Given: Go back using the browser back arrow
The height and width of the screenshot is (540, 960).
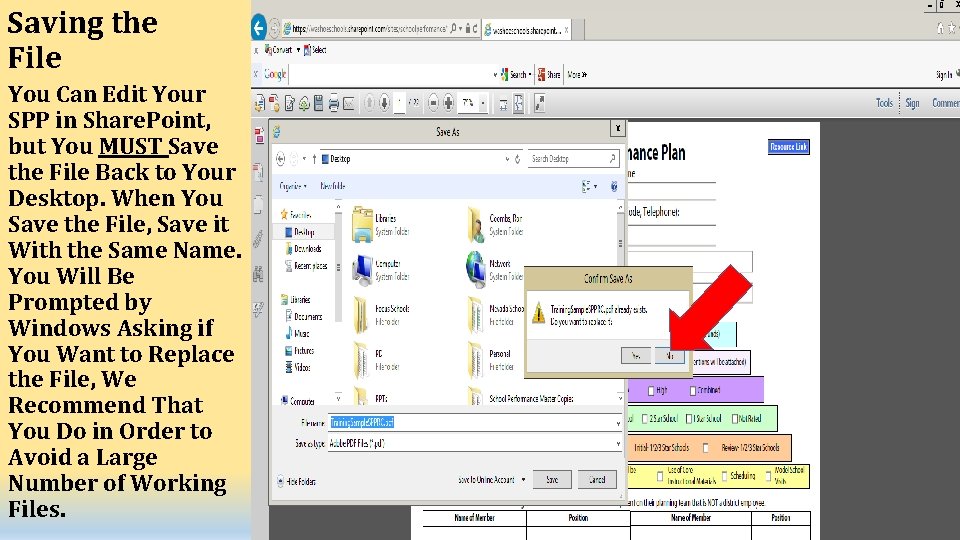Looking at the screenshot, I should tap(258, 28).
